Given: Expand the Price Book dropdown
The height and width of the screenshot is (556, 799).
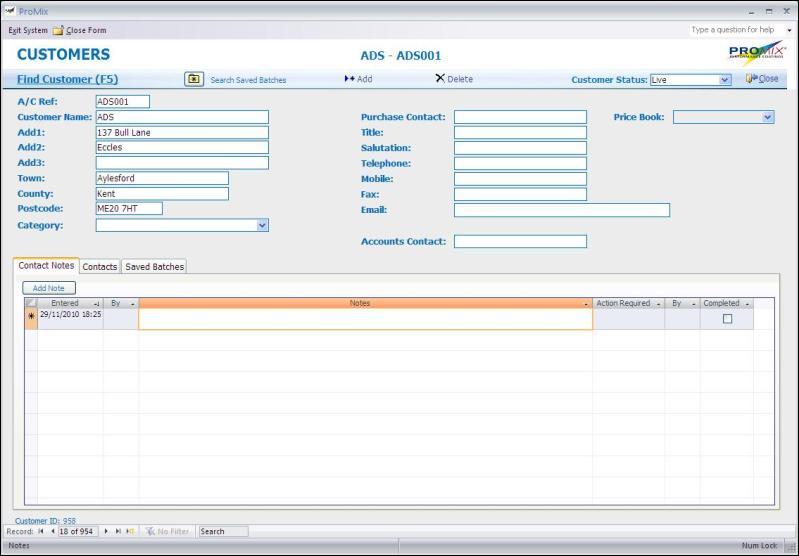Looking at the screenshot, I should tap(767, 117).
